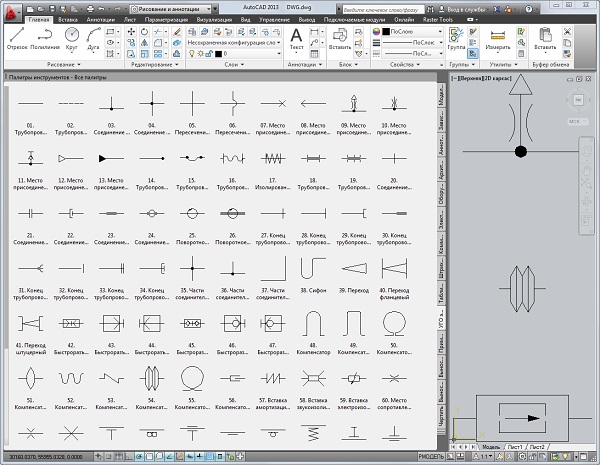This screenshot has width=600, height=465.
Task: Click the Текст annotation tool
Action: [x=297, y=37]
